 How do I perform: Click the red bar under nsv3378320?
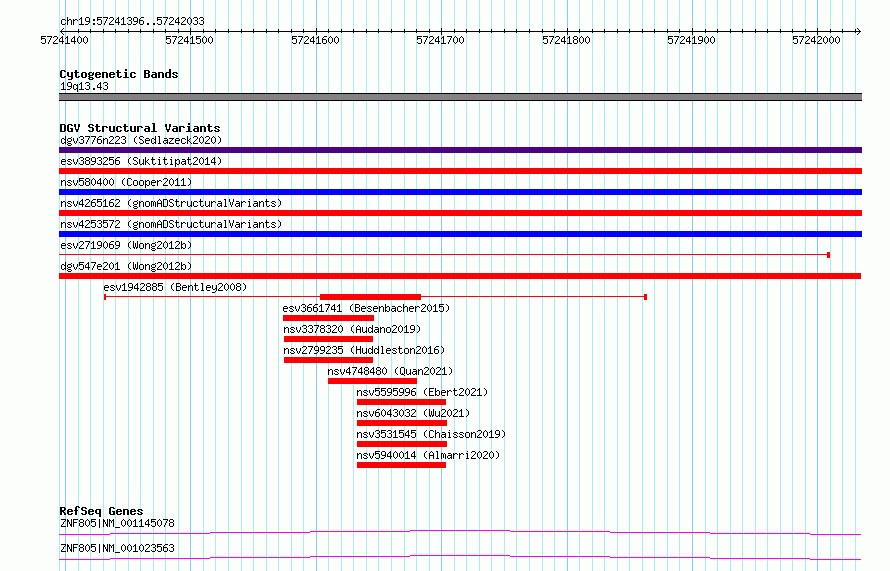click(328, 339)
